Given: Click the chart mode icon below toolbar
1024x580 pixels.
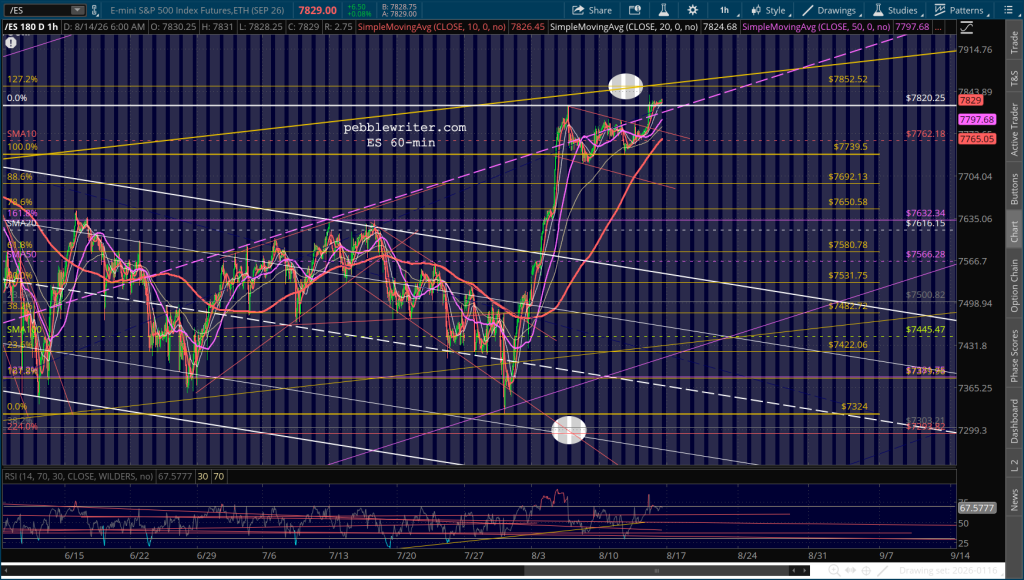Looking at the screenshot, I should pyautogui.click(x=966, y=27).
